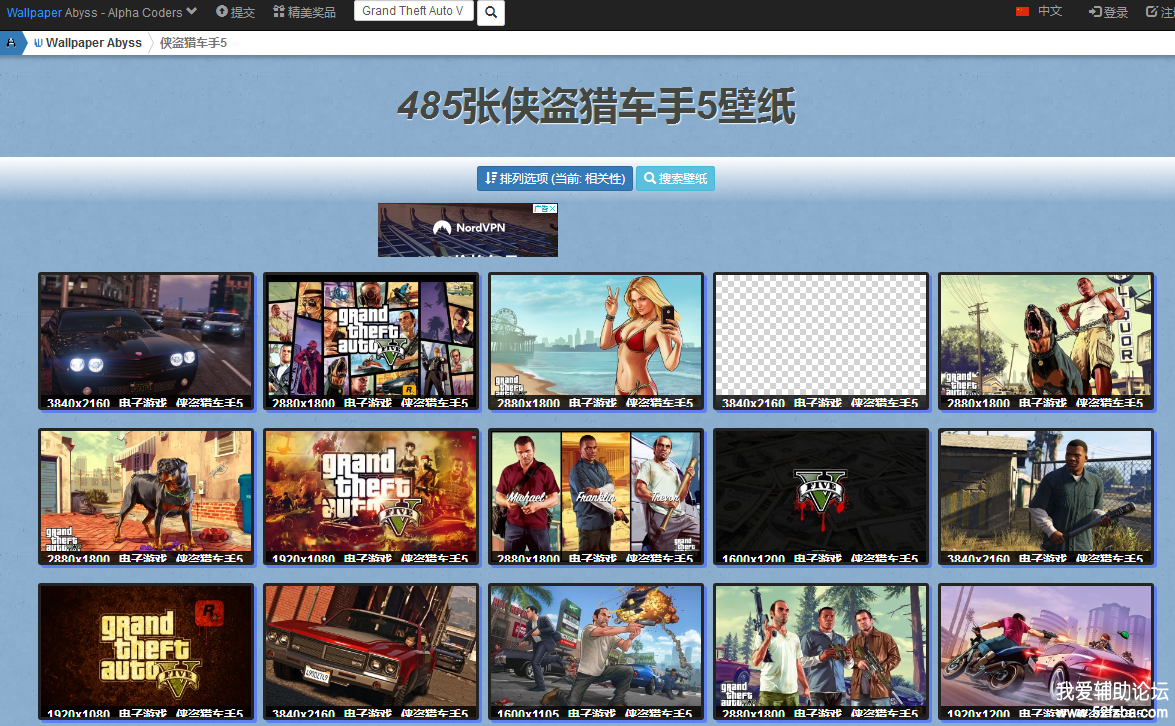Open the 精美奖品 prizes menu item

(x=304, y=12)
